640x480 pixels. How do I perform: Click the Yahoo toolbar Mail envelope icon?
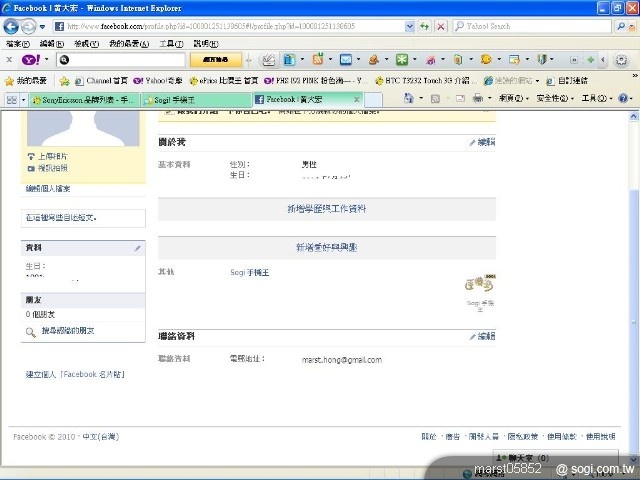pos(346,60)
